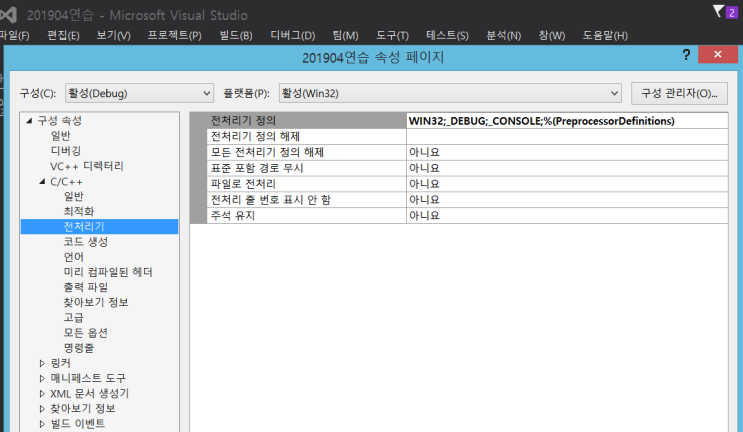743x432 pixels.
Task: Select the 디버깅 tree item
Action: [65, 151]
